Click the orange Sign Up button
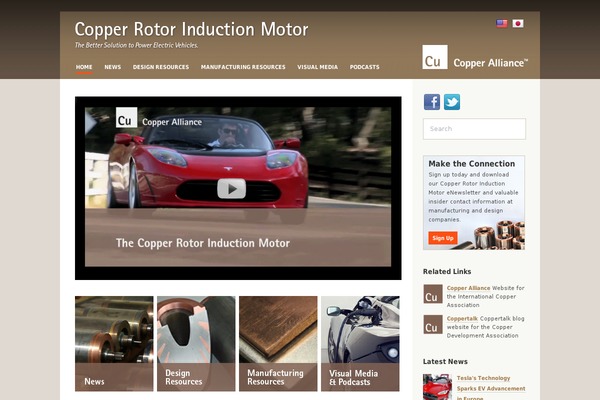The height and width of the screenshot is (400, 600). 443,238
